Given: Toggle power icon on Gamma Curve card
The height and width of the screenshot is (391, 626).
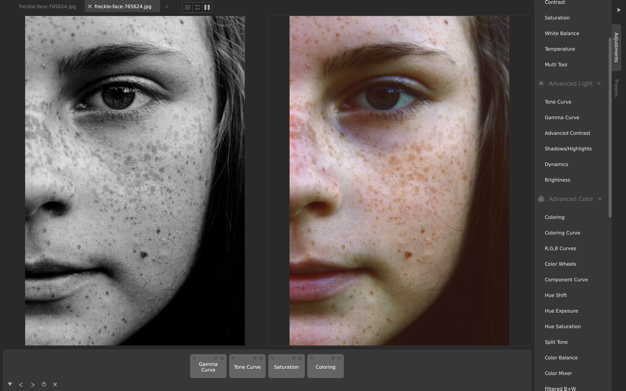Looking at the screenshot, I should [x=222, y=358].
